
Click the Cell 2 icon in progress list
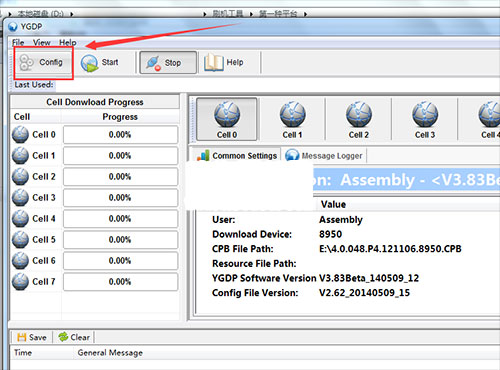pyautogui.click(x=20, y=177)
